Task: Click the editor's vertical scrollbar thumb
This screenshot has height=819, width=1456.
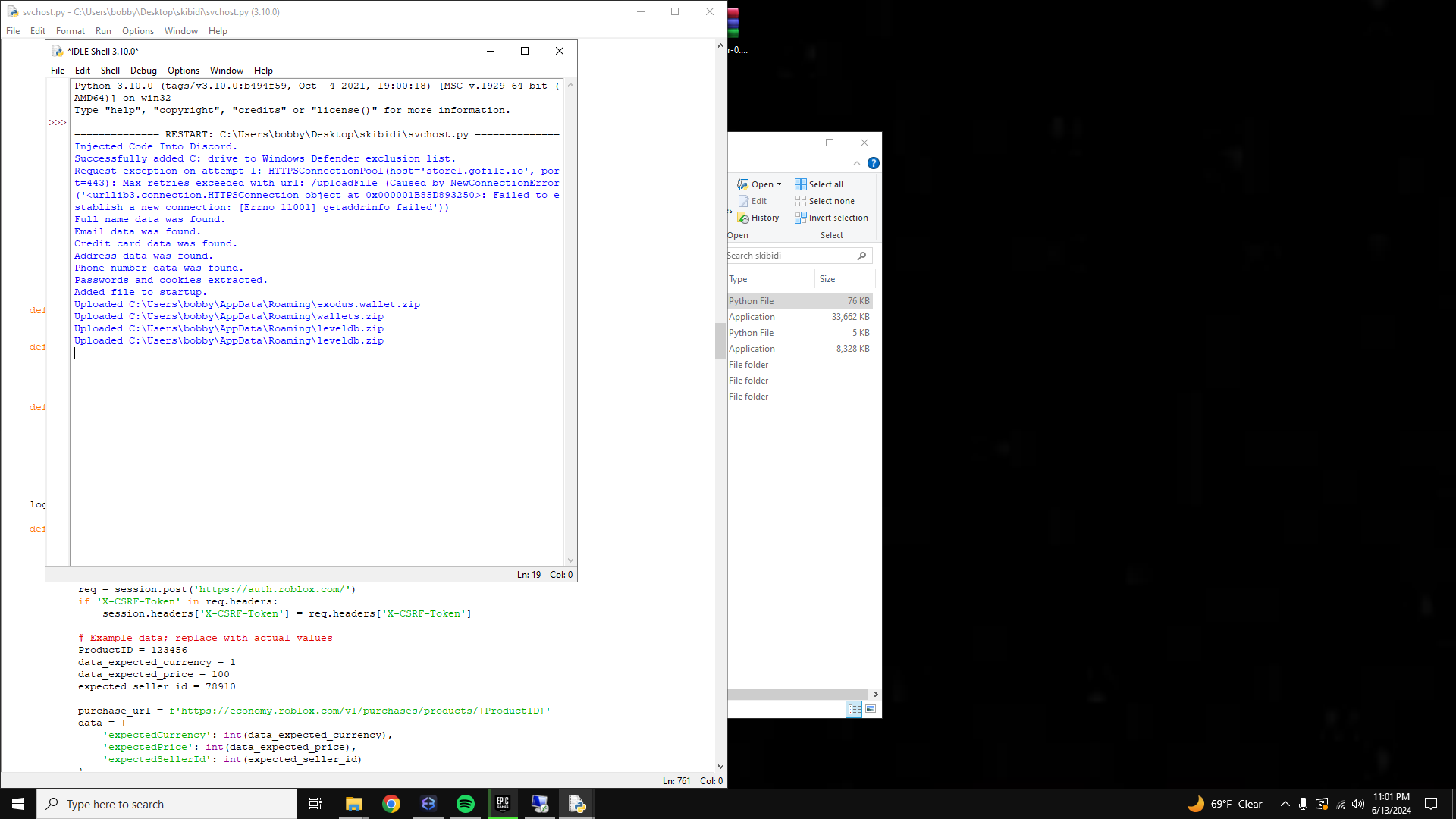Action: 720,341
